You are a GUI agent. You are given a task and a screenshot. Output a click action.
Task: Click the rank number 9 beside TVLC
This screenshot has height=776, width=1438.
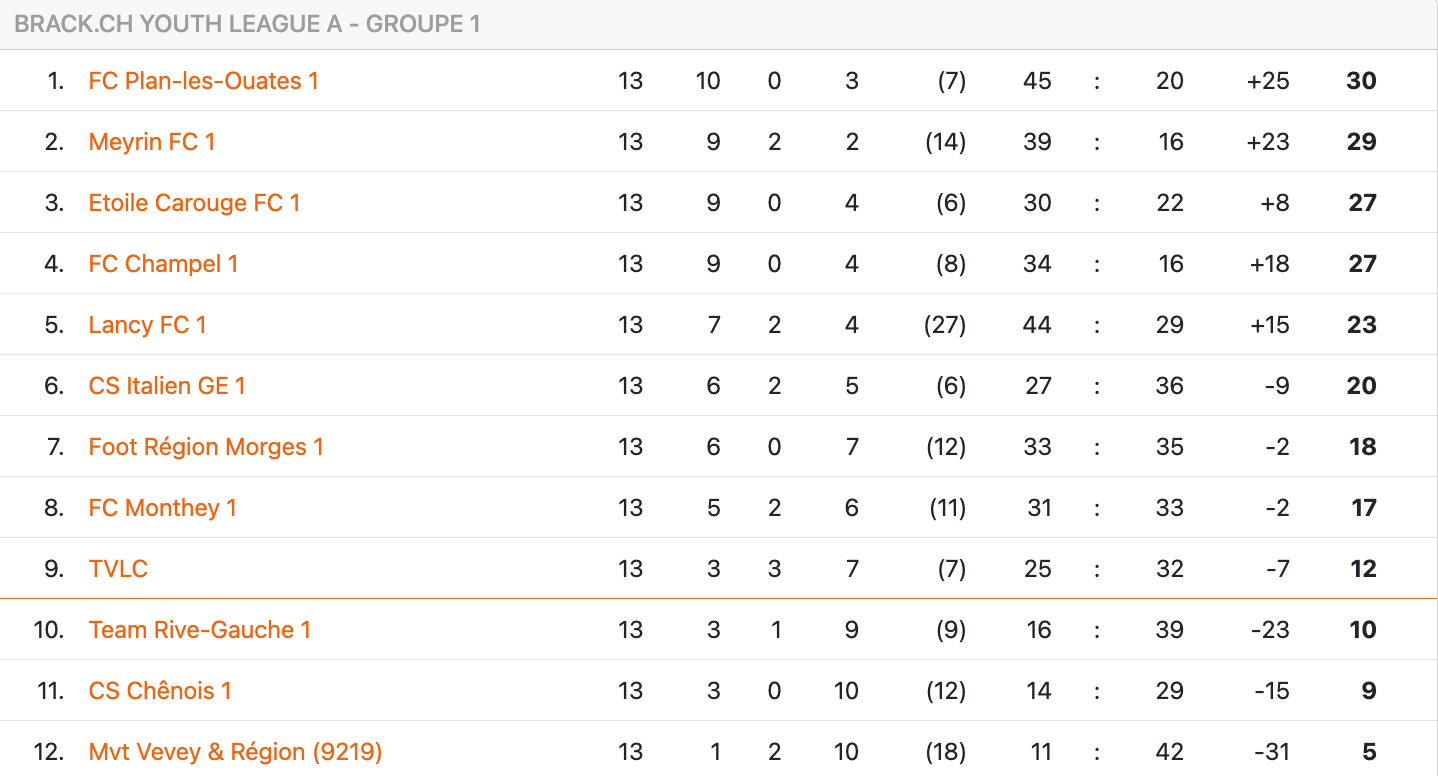(x=54, y=569)
